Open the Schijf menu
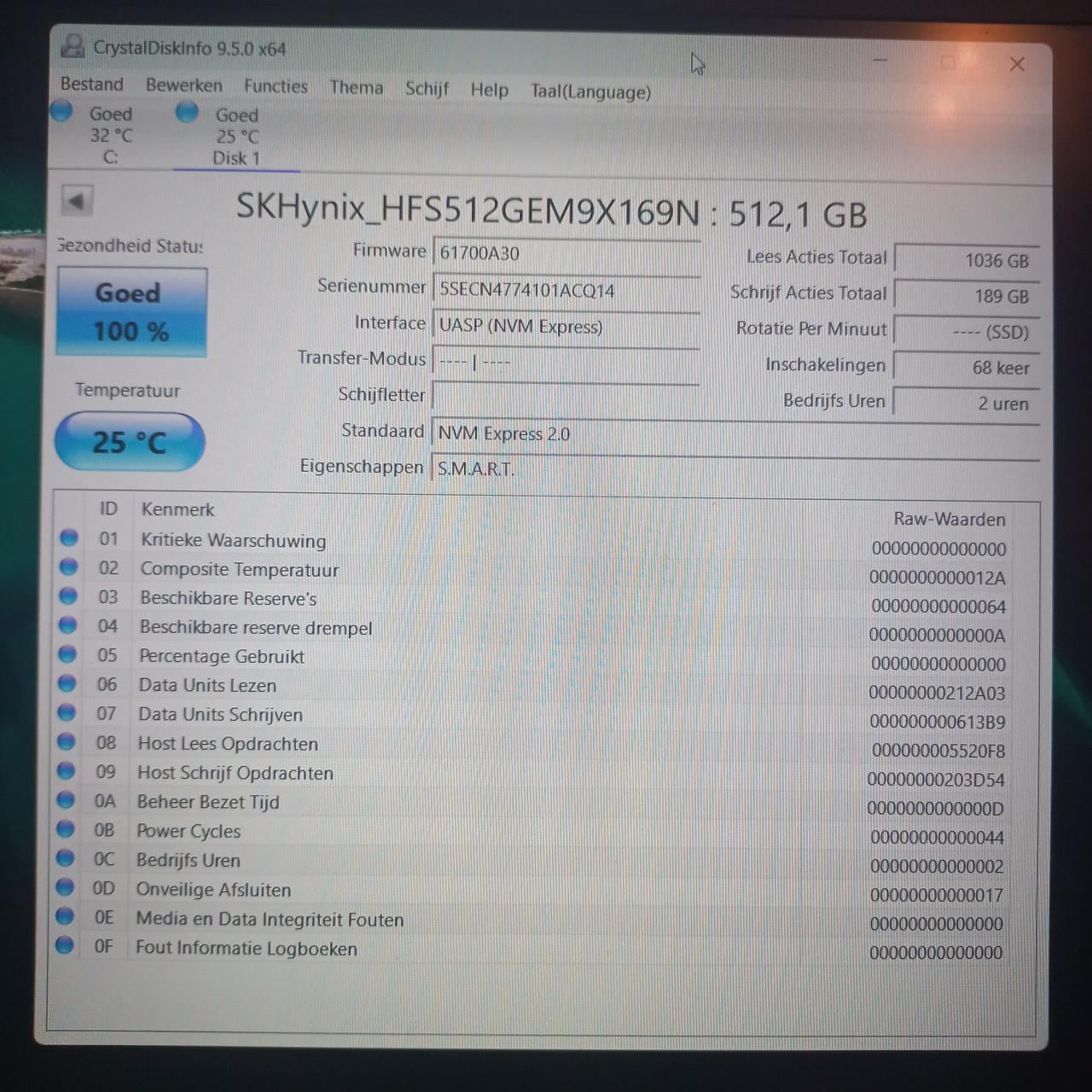 [x=427, y=89]
